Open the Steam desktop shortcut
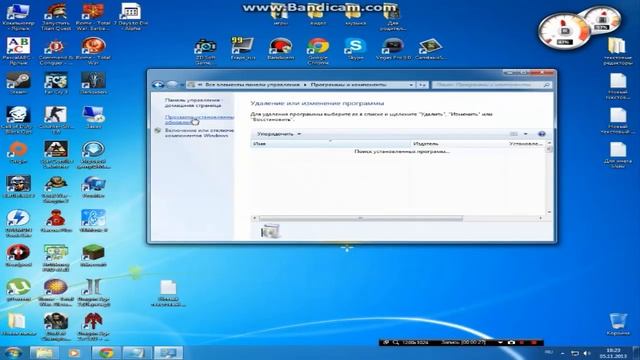 18,83
